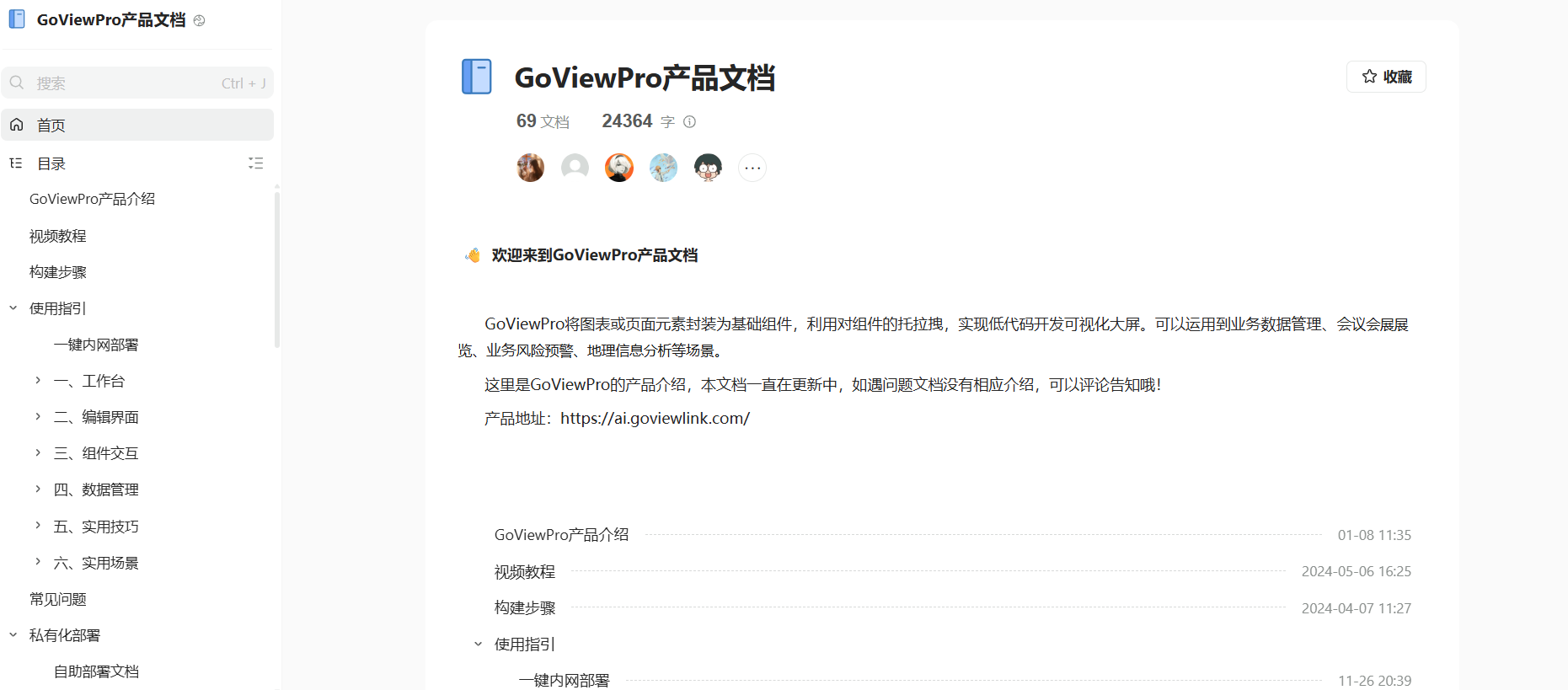Click 使用指引 label in main list

point(525,645)
